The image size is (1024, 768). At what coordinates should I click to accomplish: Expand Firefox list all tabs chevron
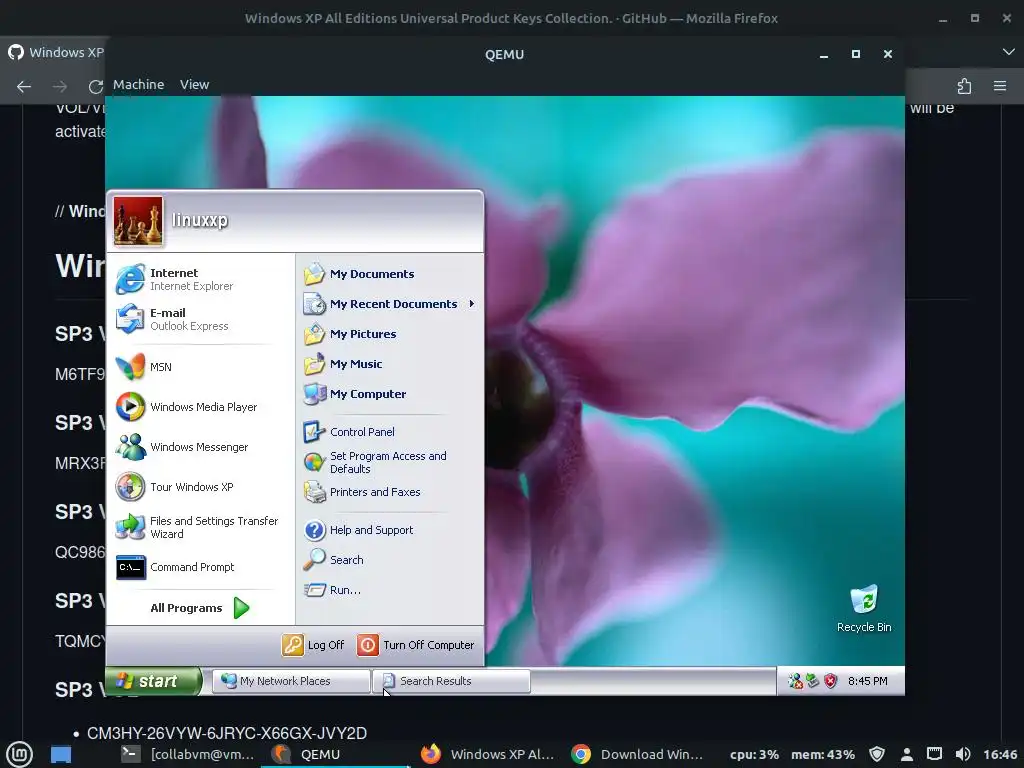1008,52
